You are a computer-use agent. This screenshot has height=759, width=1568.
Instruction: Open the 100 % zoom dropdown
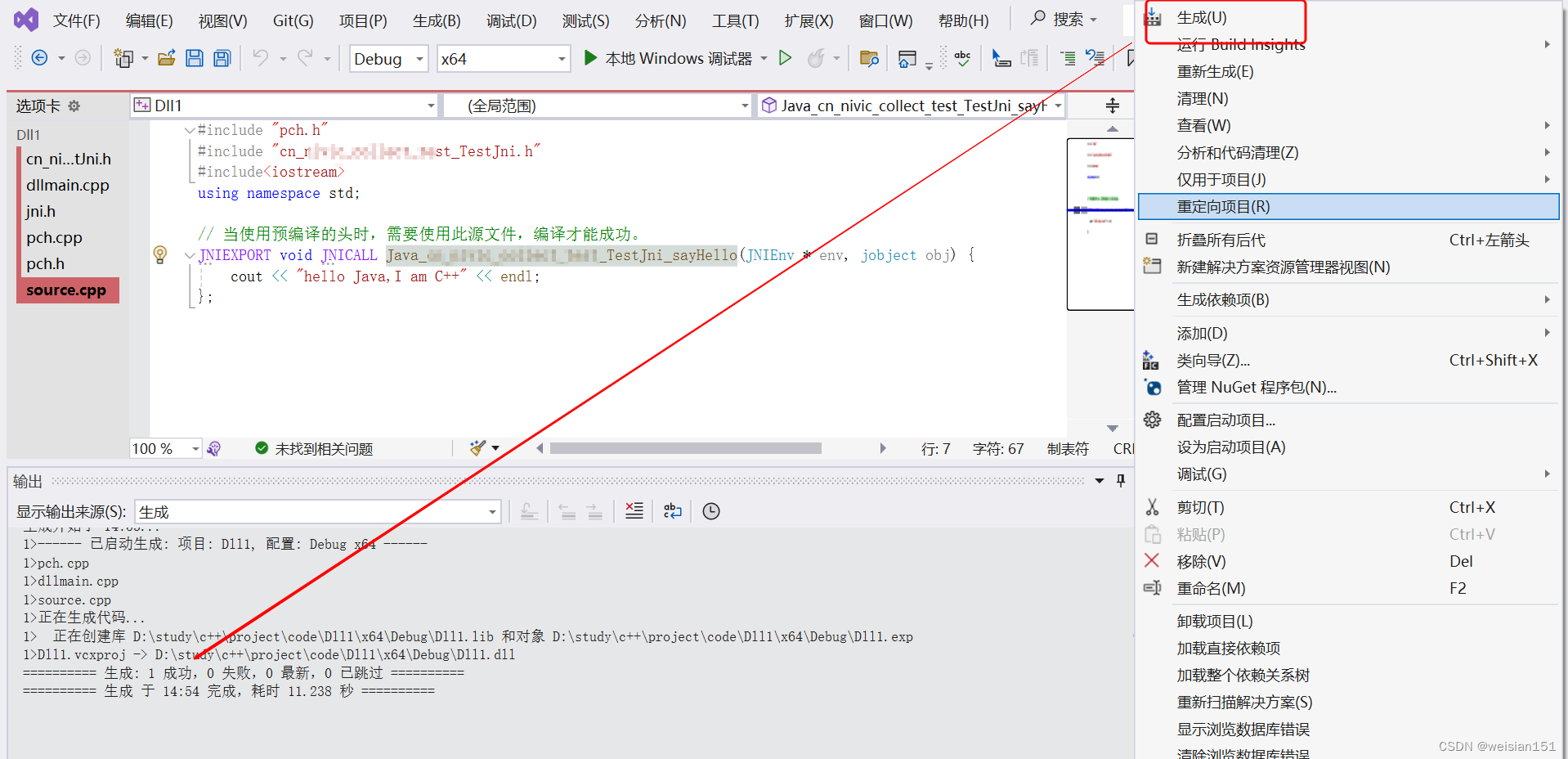pyautogui.click(x=165, y=448)
